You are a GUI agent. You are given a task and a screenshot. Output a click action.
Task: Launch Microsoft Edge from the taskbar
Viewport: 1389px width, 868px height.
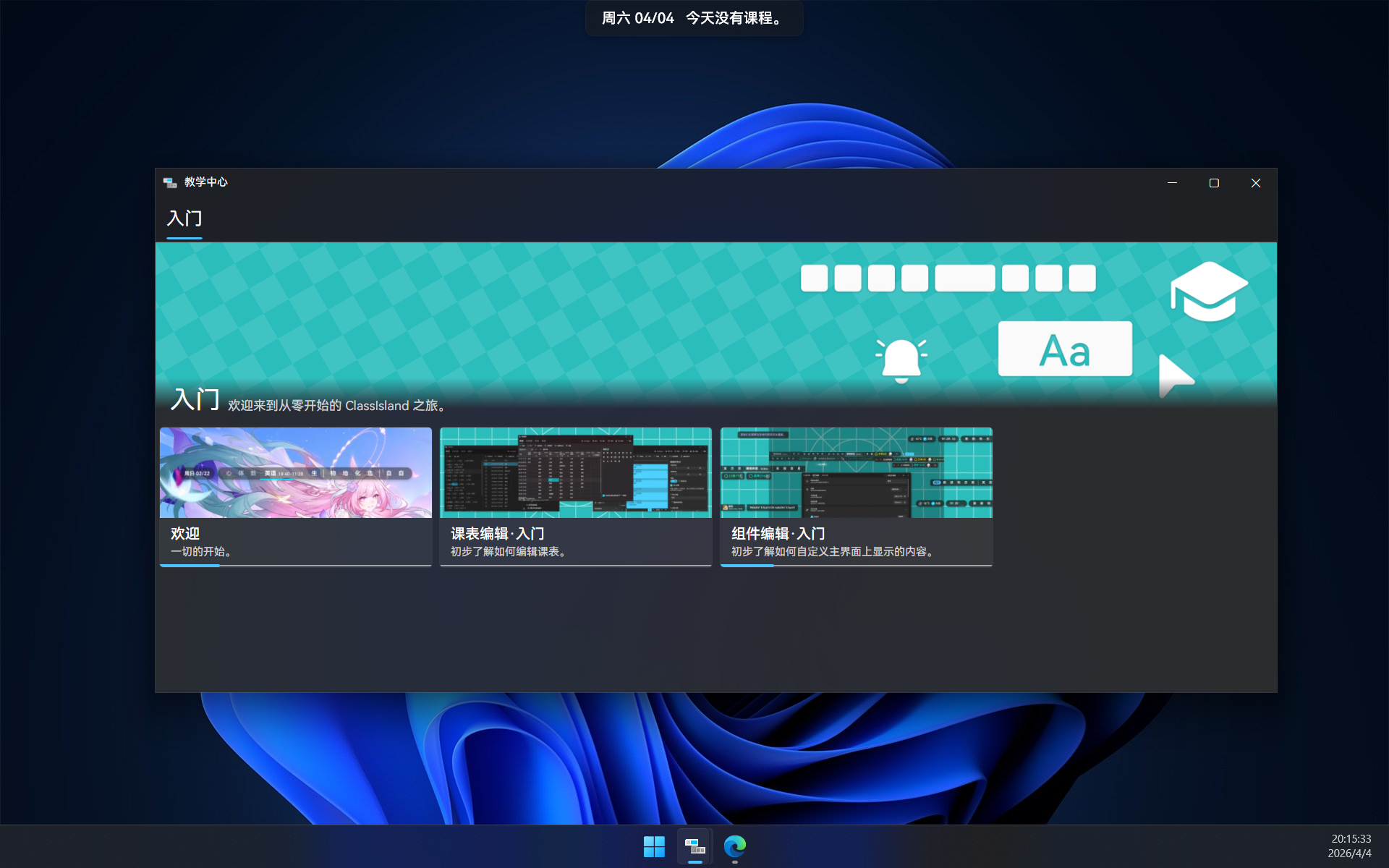tap(735, 846)
